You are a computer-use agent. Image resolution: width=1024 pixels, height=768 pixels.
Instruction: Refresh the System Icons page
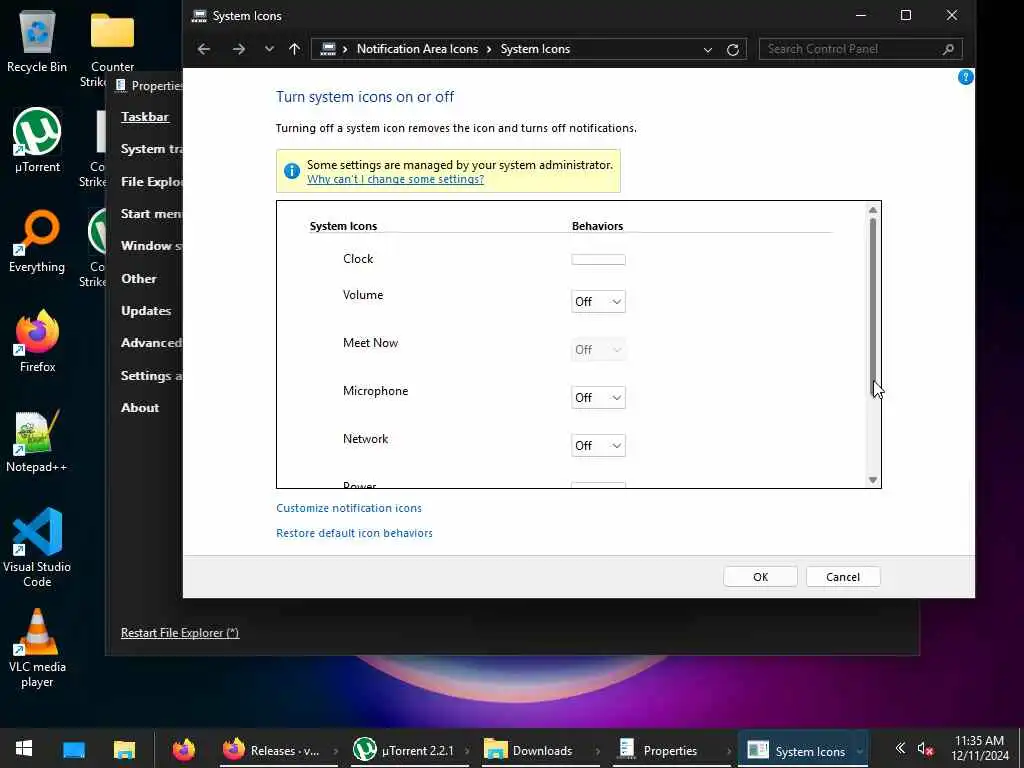[733, 50]
